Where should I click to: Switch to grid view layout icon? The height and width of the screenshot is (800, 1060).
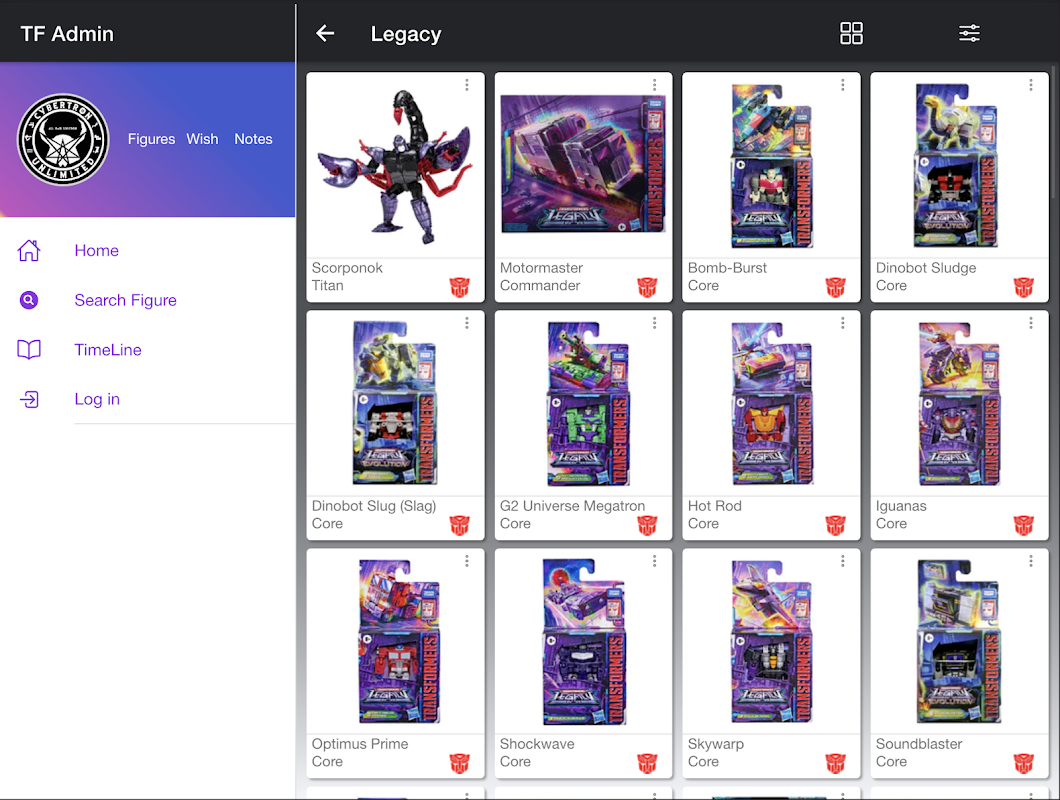pos(851,33)
